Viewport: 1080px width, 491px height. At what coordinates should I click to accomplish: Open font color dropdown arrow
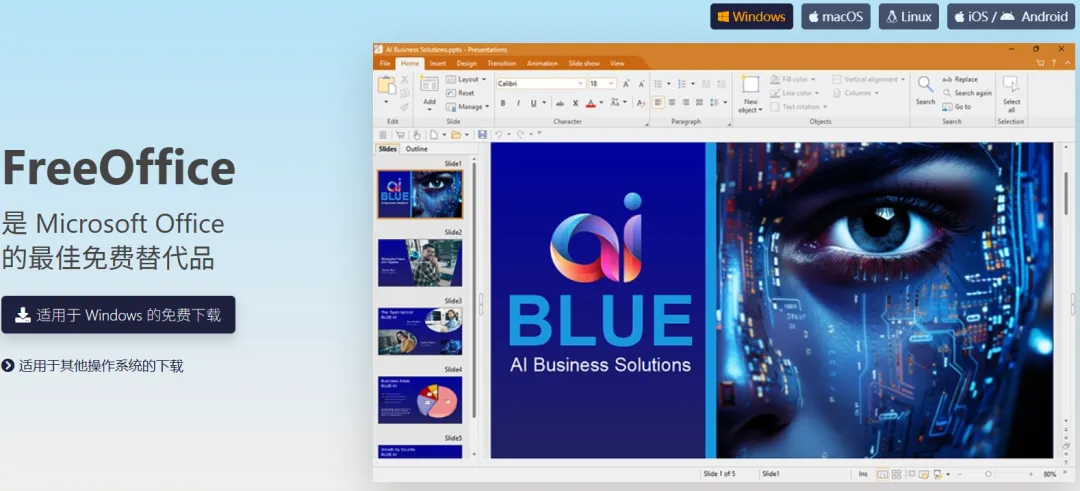[601, 103]
